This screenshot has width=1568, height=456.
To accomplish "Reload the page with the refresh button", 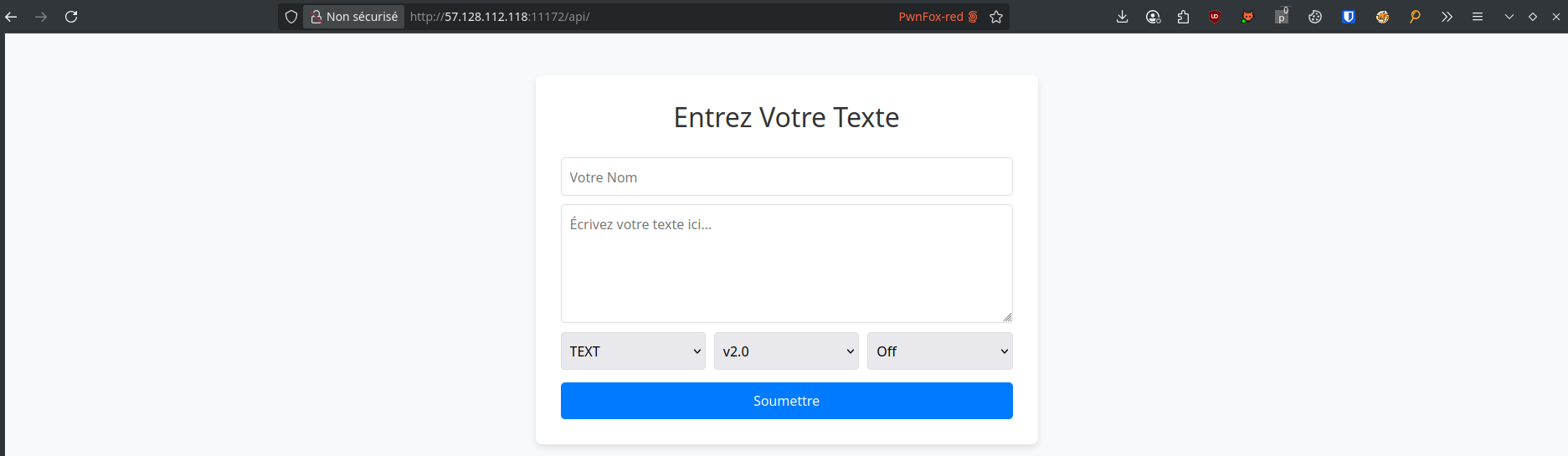I will 71,17.
